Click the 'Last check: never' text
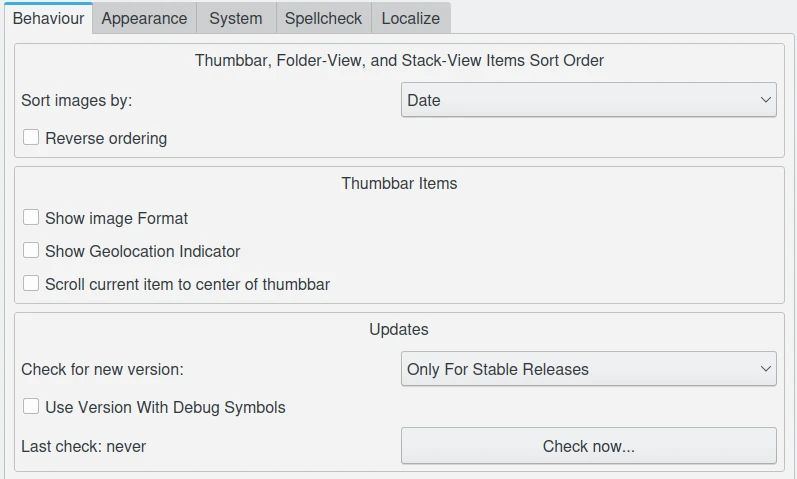 point(84,446)
